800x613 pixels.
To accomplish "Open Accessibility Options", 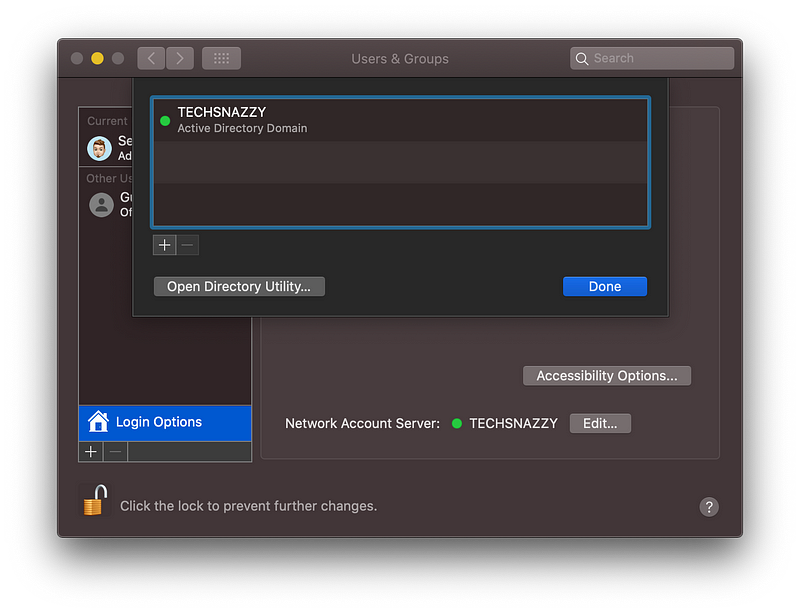I will [607, 376].
